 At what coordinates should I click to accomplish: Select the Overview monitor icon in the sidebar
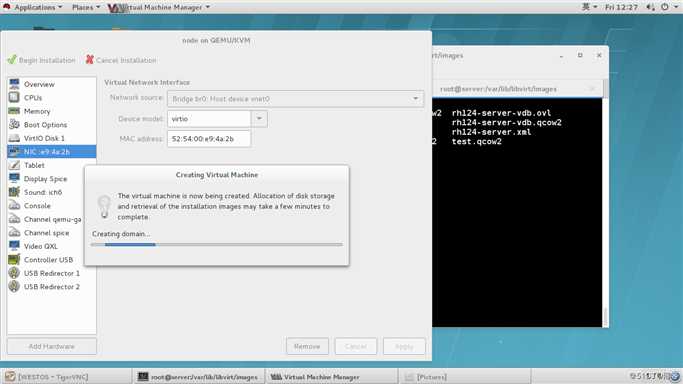[x=14, y=84]
